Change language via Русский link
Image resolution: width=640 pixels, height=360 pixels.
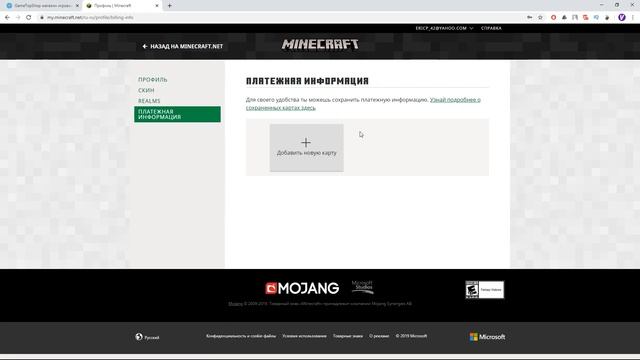152,338
